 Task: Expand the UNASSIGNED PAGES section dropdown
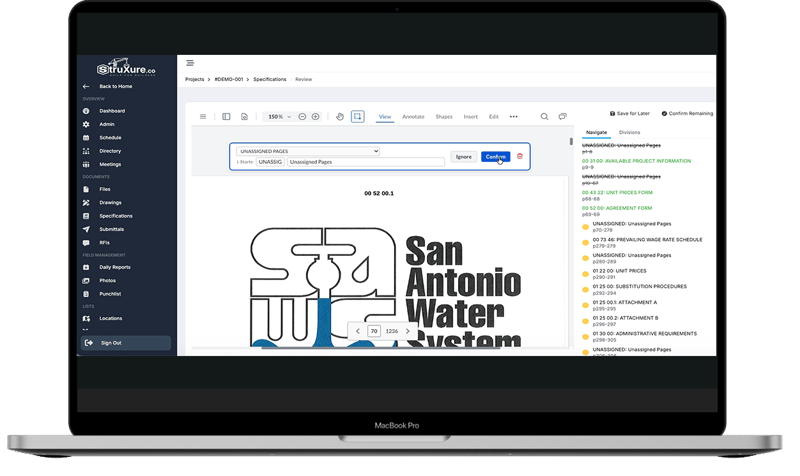308,151
